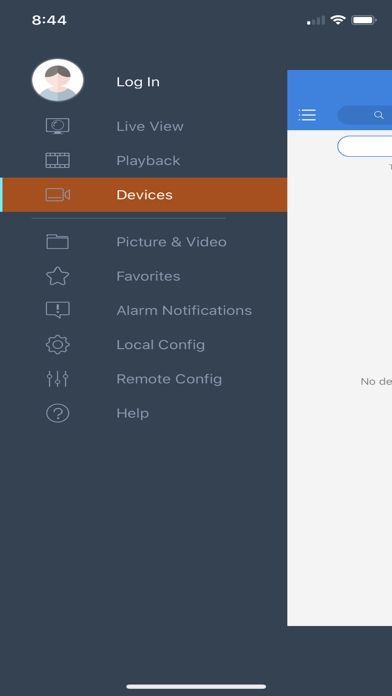Click the Live View monitor icon
This screenshot has width=392, height=696.
tap(58, 126)
